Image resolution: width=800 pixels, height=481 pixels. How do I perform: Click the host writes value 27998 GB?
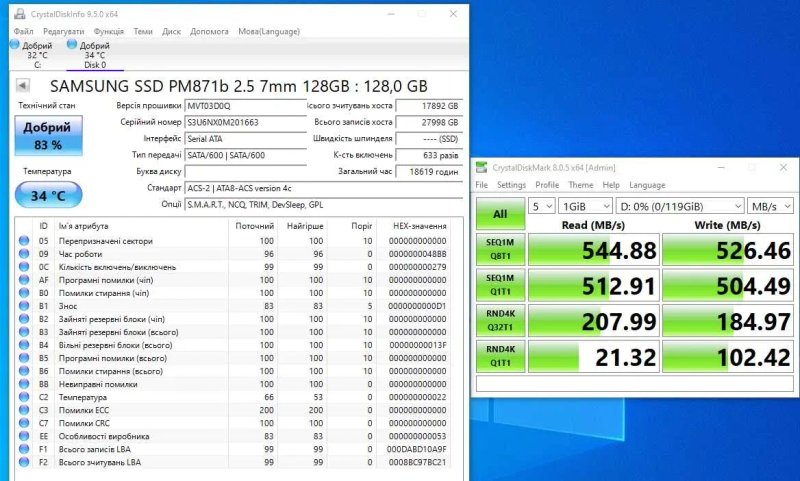coord(429,122)
